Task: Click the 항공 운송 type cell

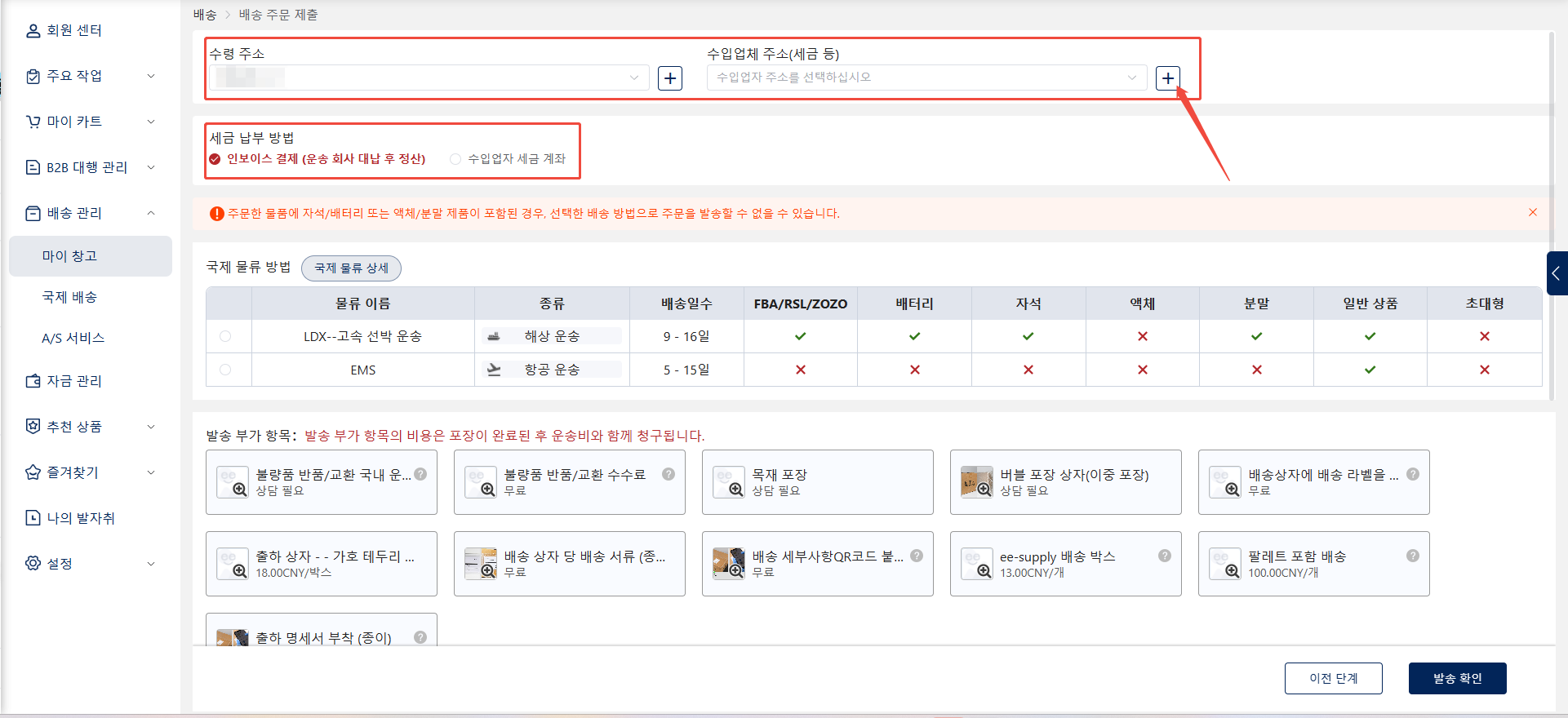Action: 552,370
